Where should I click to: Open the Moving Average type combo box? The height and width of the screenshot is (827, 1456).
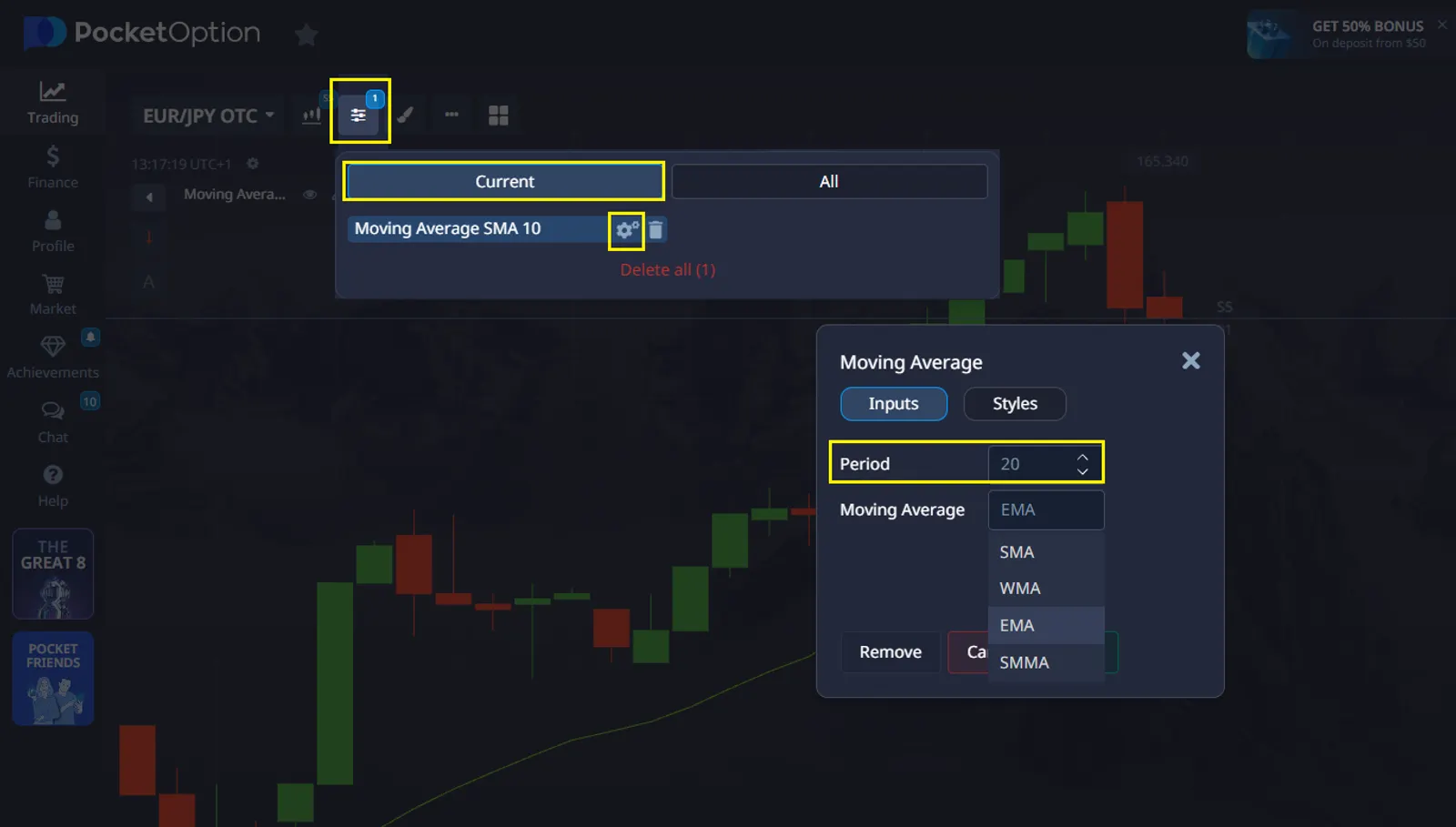pos(1046,510)
